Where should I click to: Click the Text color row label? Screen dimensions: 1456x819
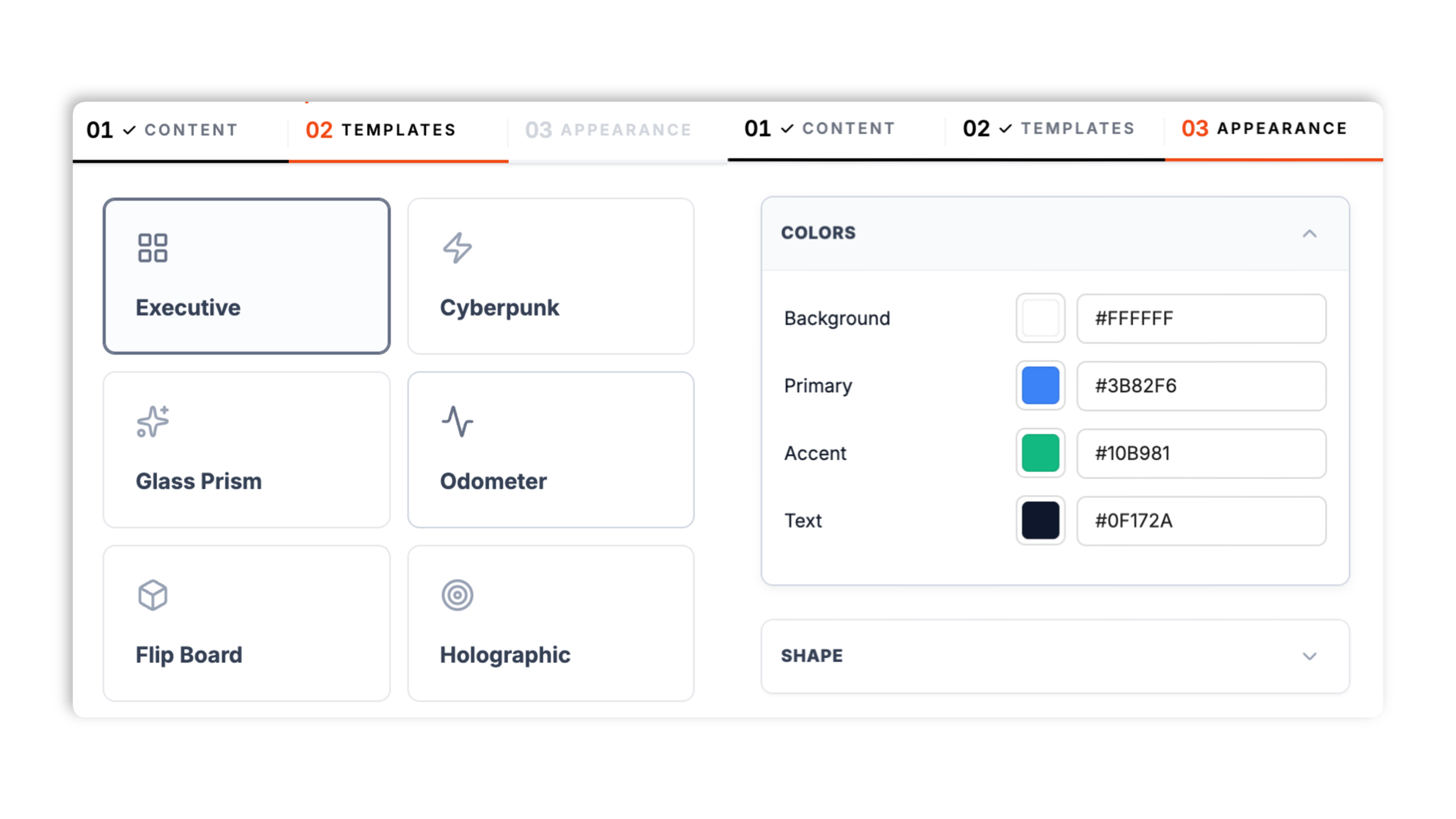803,520
